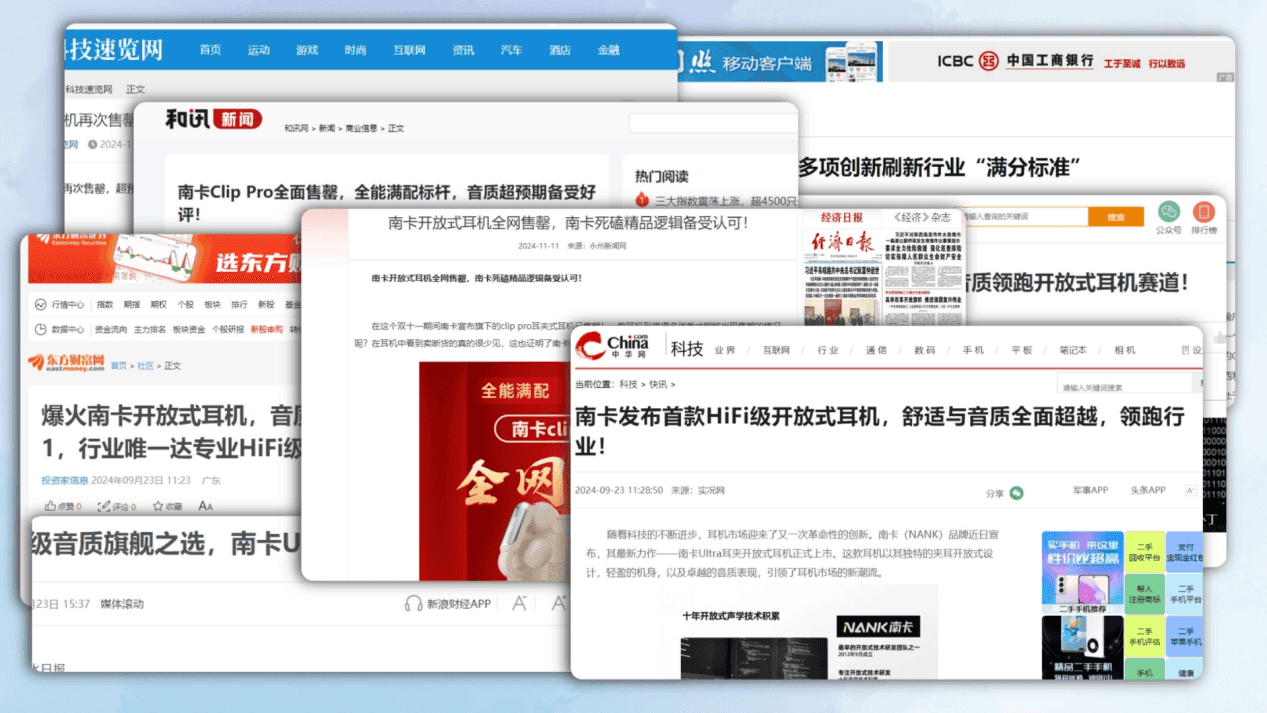Select 酒店 in 科技速览网 navigation bar
The width and height of the screenshot is (1267, 713).
tap(560, 50)
